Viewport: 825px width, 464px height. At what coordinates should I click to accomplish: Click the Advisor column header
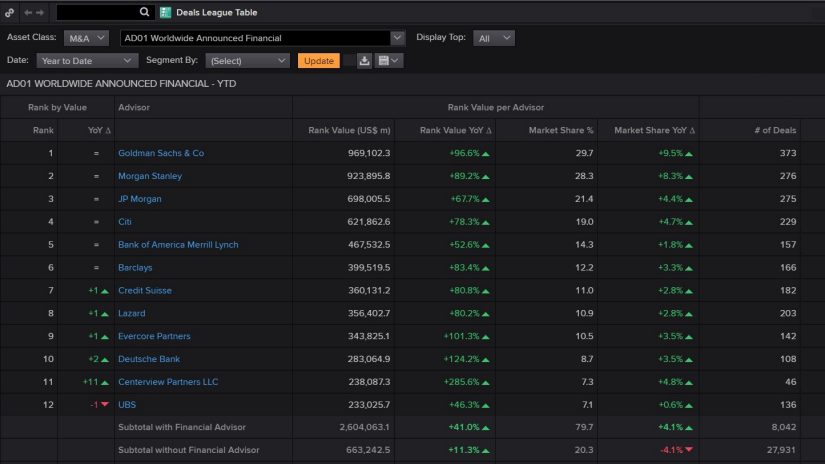click(x=134, y=107)
